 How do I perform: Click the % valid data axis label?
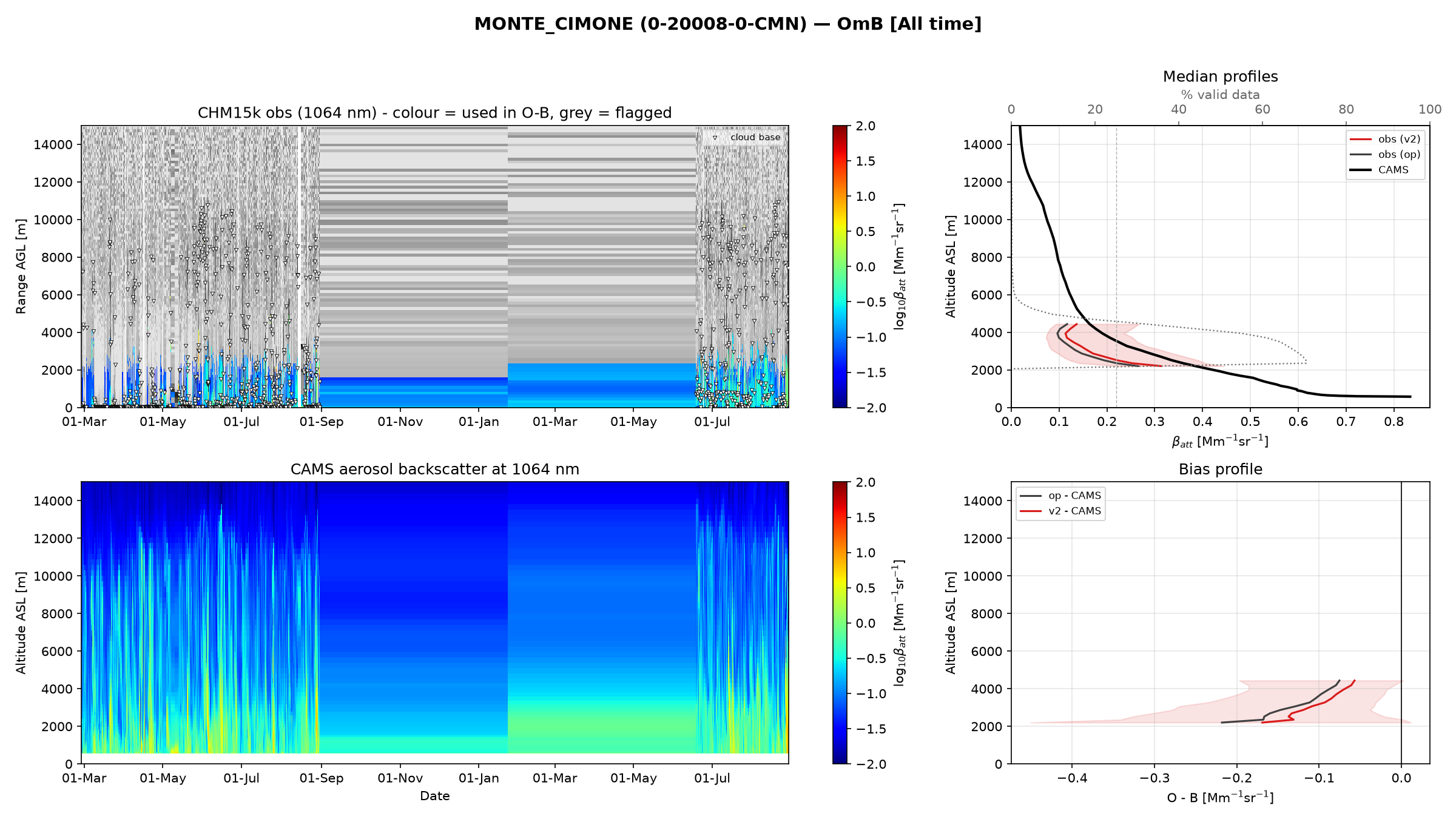pos(1220,95)
